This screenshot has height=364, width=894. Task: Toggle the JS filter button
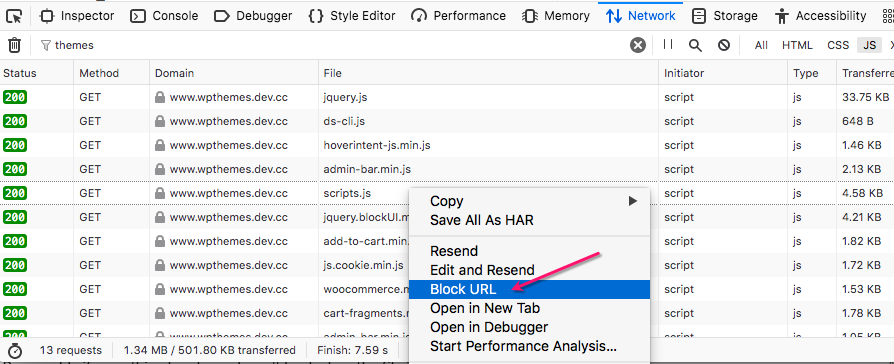(869, 45)
